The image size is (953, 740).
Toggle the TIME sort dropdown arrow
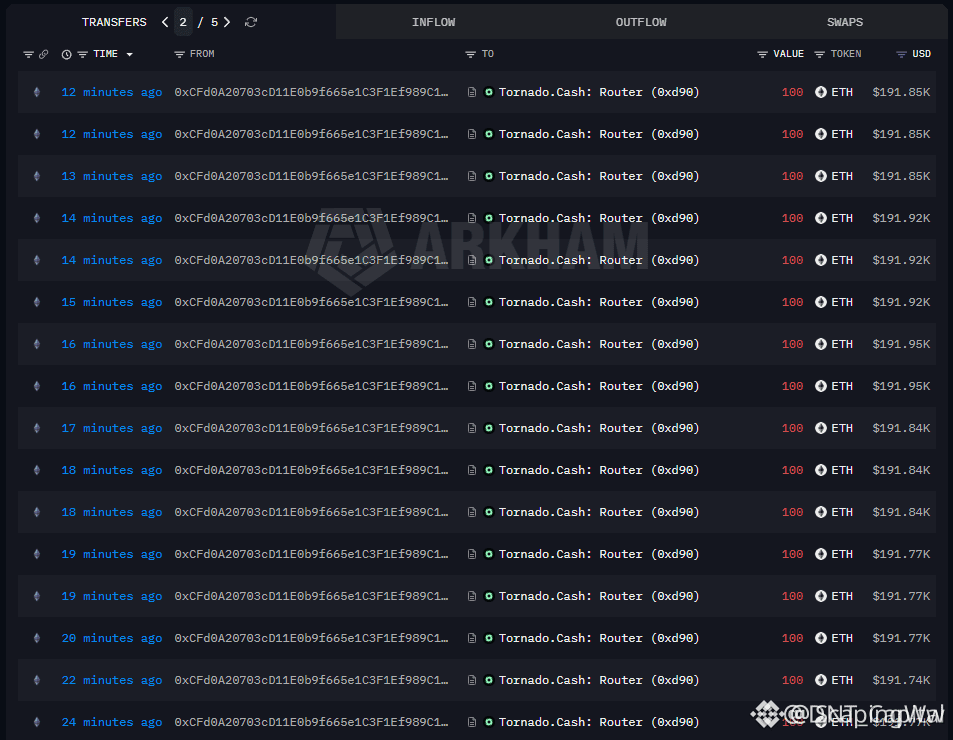click(129, 55)
